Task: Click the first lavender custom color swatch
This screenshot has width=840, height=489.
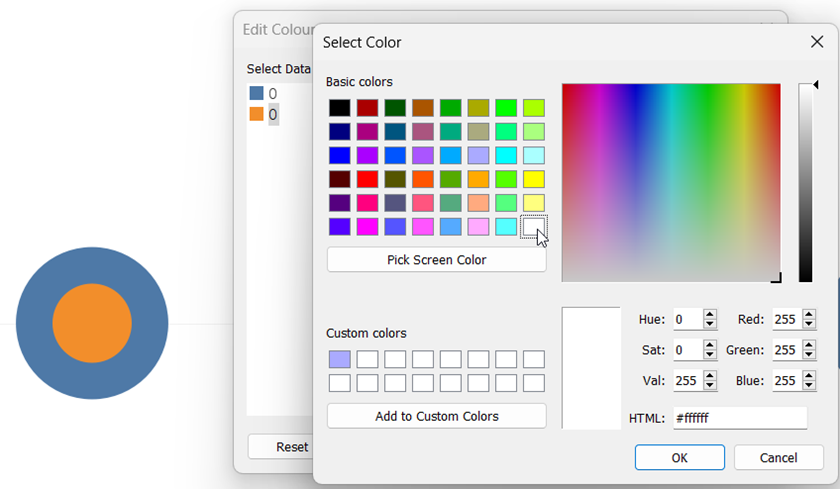Action: pyautogui.click(x=340, y=359)
